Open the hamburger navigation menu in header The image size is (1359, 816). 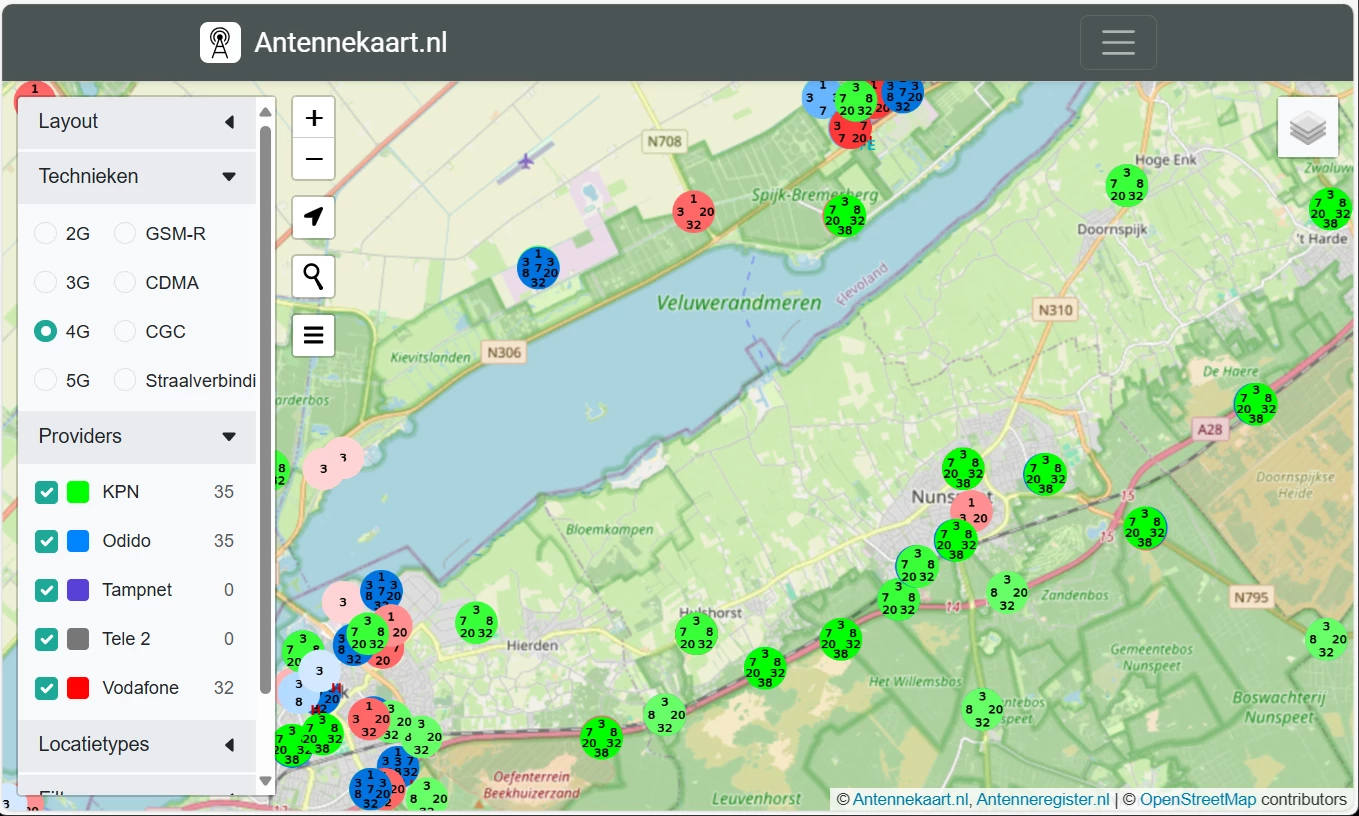coord(1118,43)
